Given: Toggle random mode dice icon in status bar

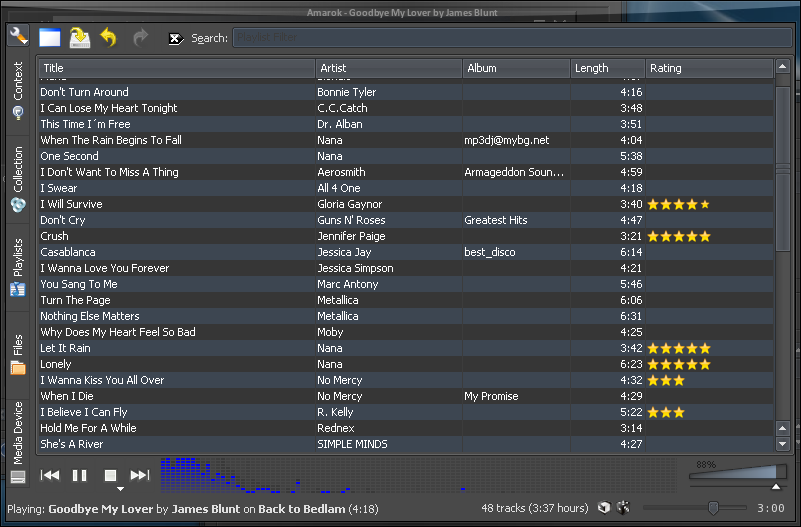Looking at the screenshot, I should coord(604,508).
